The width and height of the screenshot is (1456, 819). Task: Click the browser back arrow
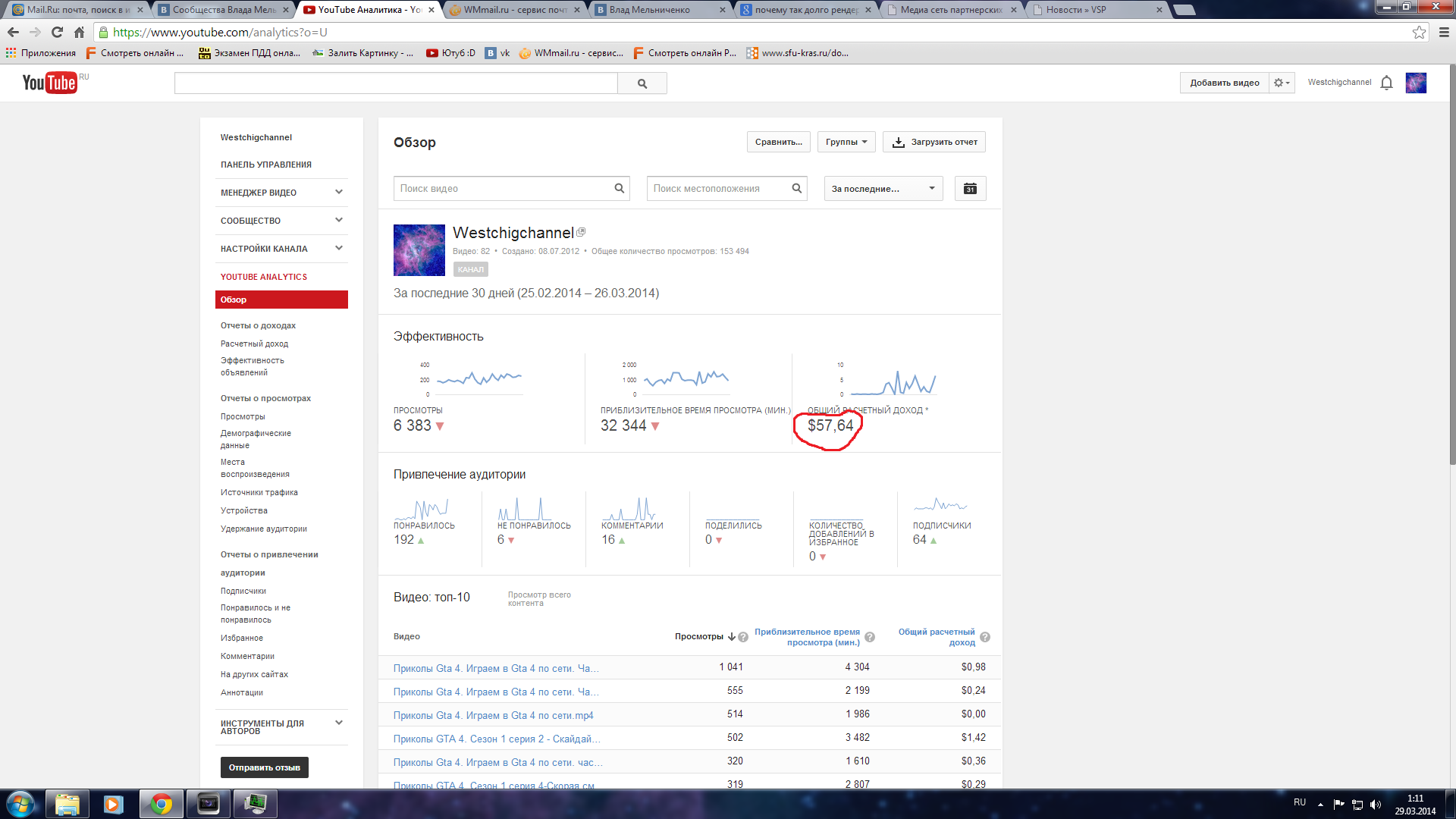13,32
